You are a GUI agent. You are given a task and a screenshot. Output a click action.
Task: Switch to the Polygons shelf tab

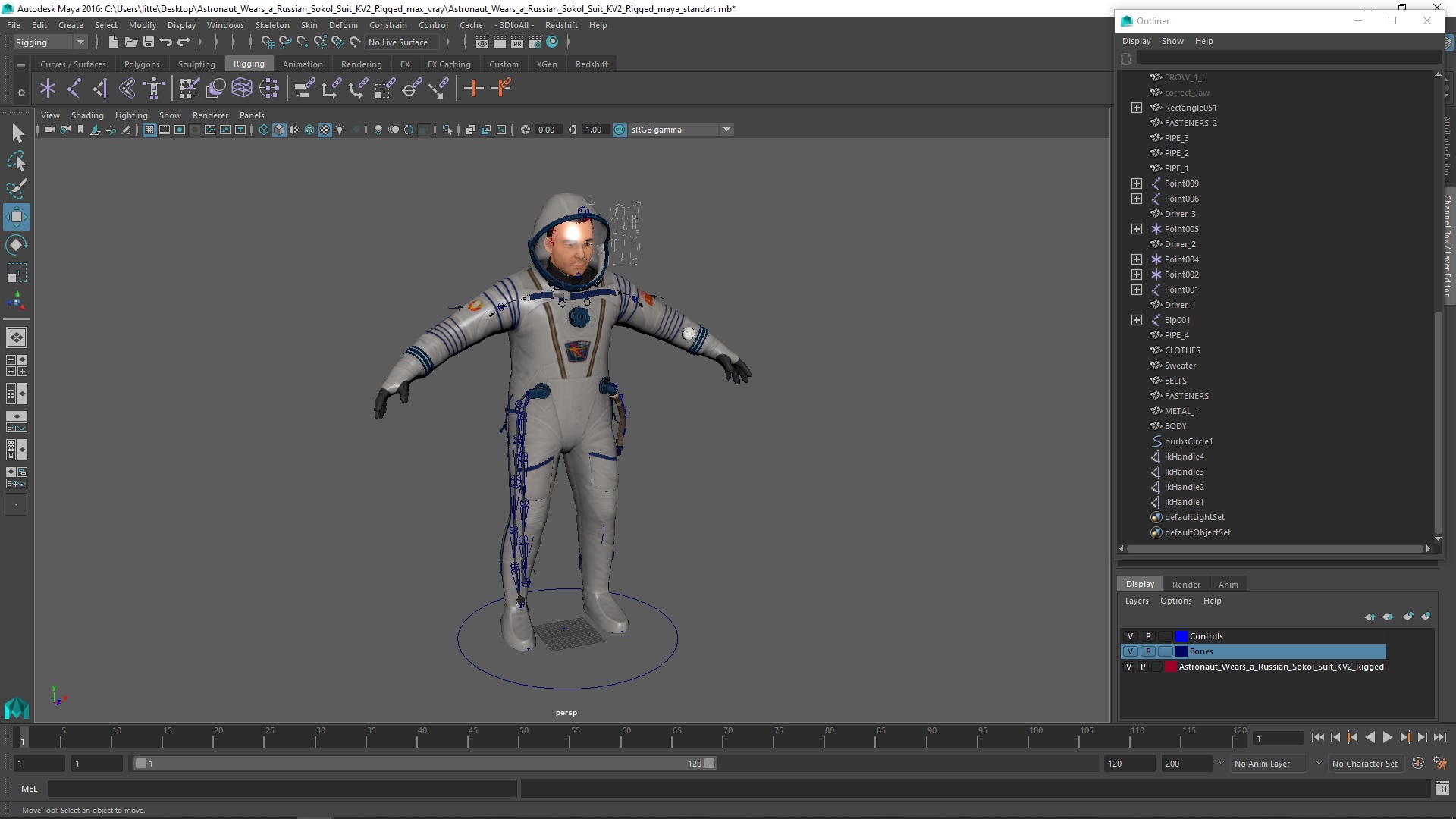[x=142, y=64]
